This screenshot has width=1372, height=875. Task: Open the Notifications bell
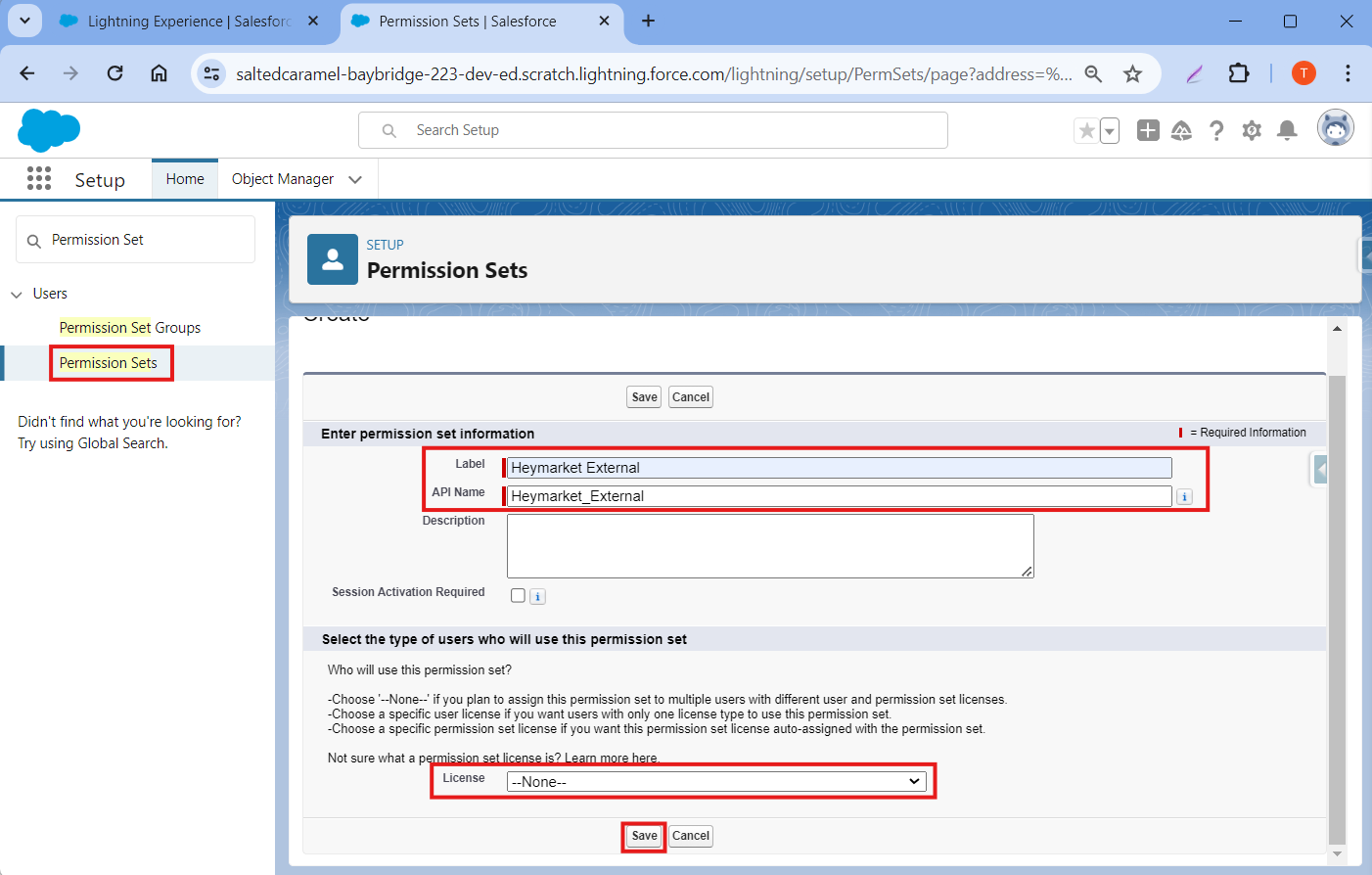(1288, 130)
